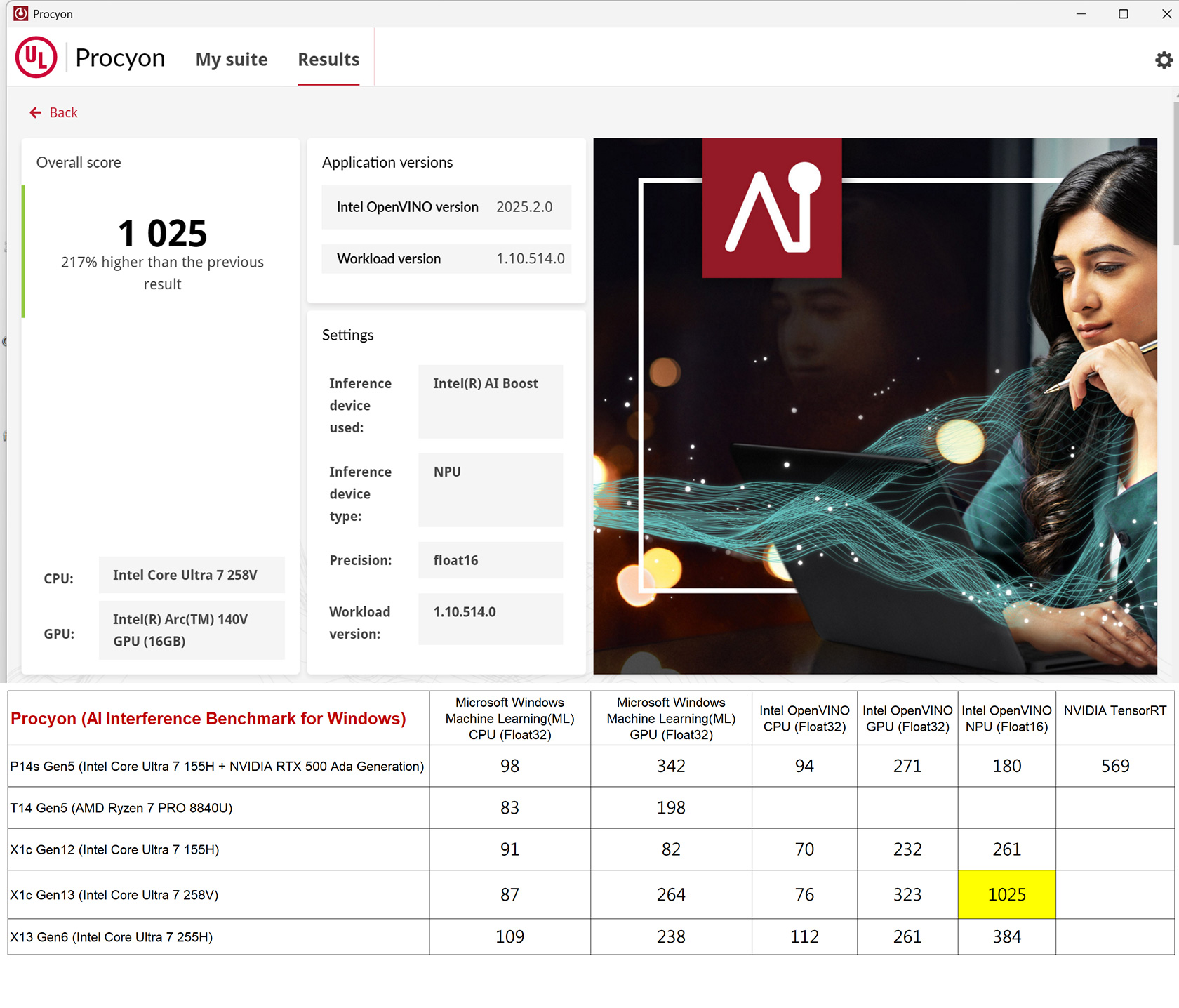Click the red UL logo

36,58
